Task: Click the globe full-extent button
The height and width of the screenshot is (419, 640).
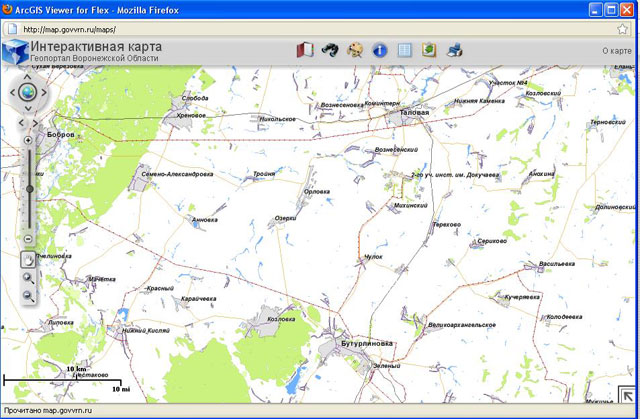Action: (x=28, y=93)
